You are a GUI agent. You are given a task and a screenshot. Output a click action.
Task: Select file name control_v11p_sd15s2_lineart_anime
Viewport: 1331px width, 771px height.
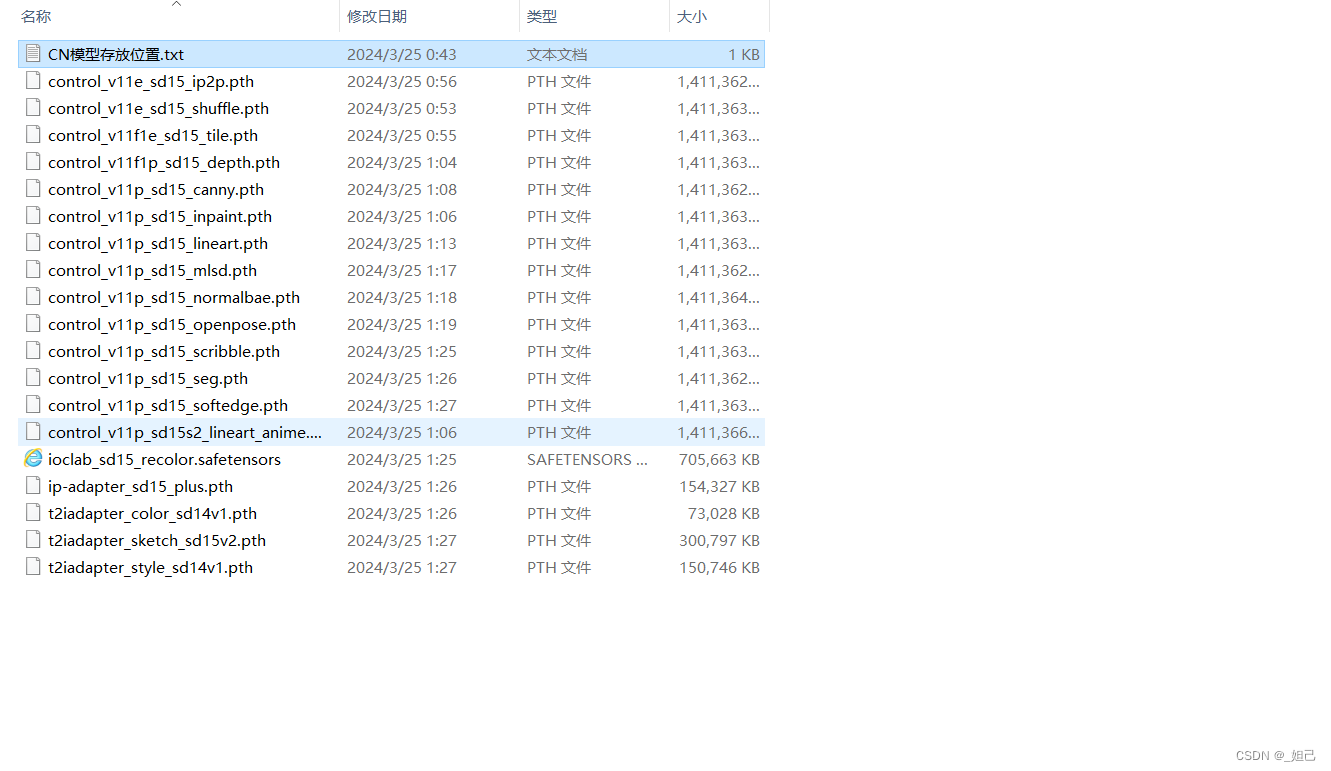[x=185, y=432]
